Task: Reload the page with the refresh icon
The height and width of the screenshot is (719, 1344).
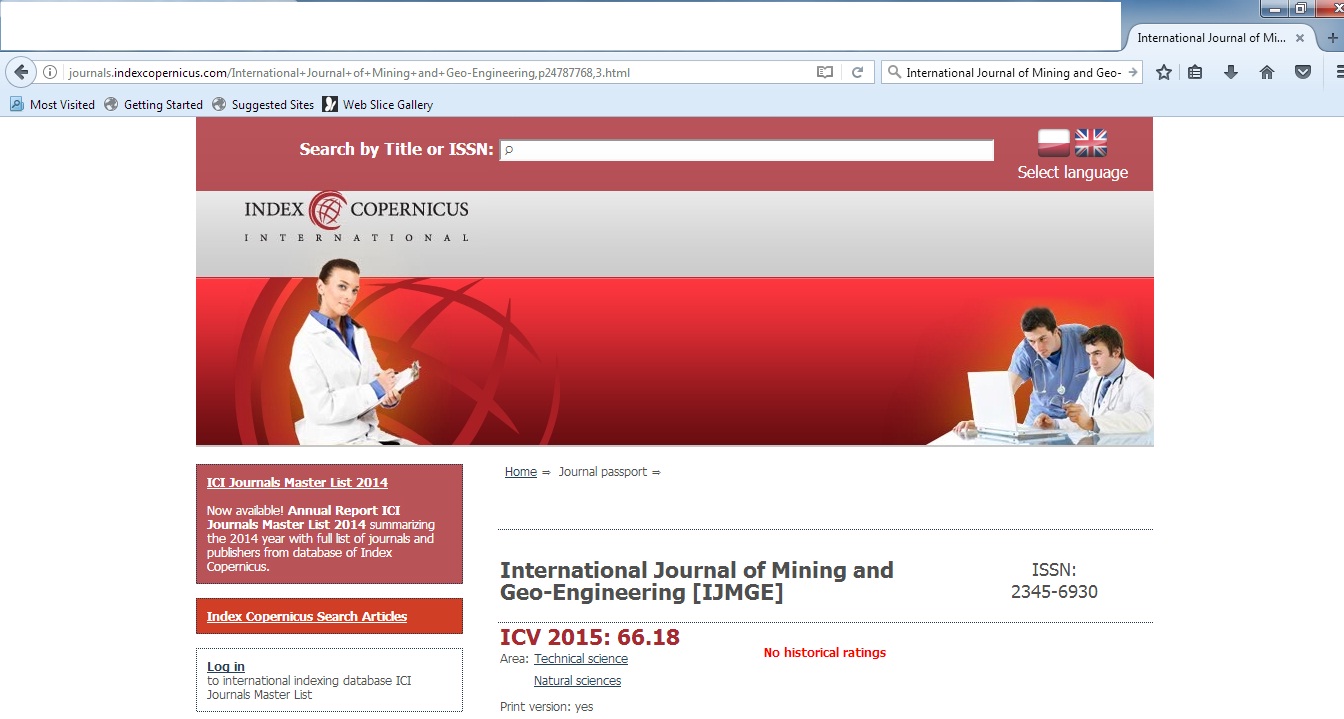Action: (857, 72)
